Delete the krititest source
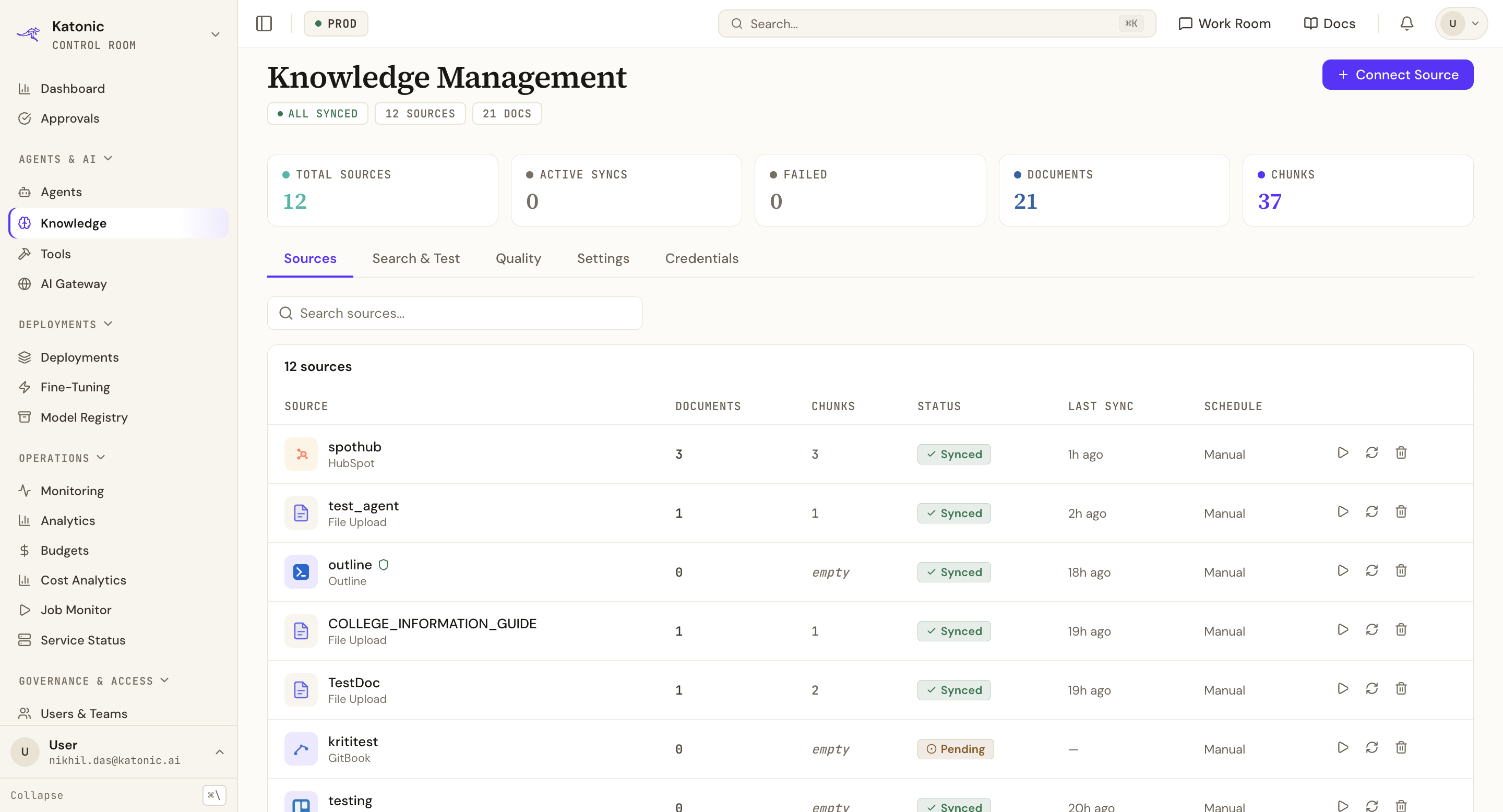 point(1401,747)
